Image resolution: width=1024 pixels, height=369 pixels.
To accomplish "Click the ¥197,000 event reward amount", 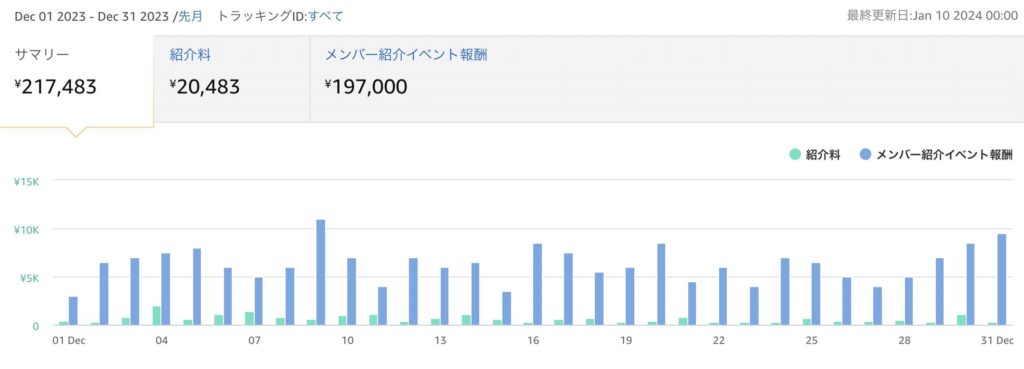I will coord(366,87).
